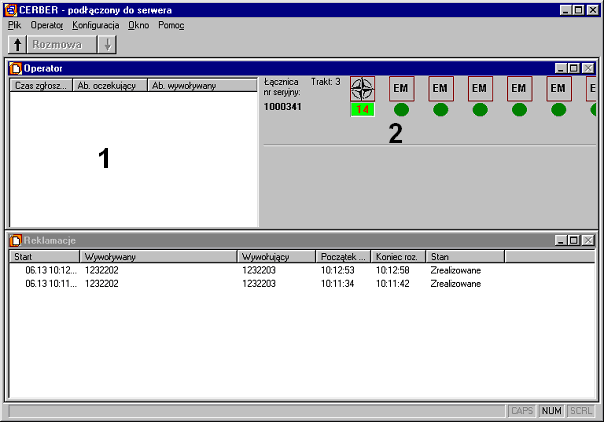Click green circle under second EM icon

(440, 110)
